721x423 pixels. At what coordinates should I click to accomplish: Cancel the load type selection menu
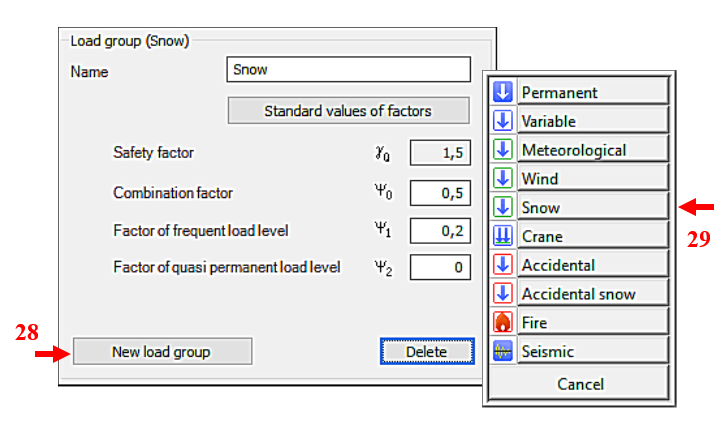tap(579, 383)
